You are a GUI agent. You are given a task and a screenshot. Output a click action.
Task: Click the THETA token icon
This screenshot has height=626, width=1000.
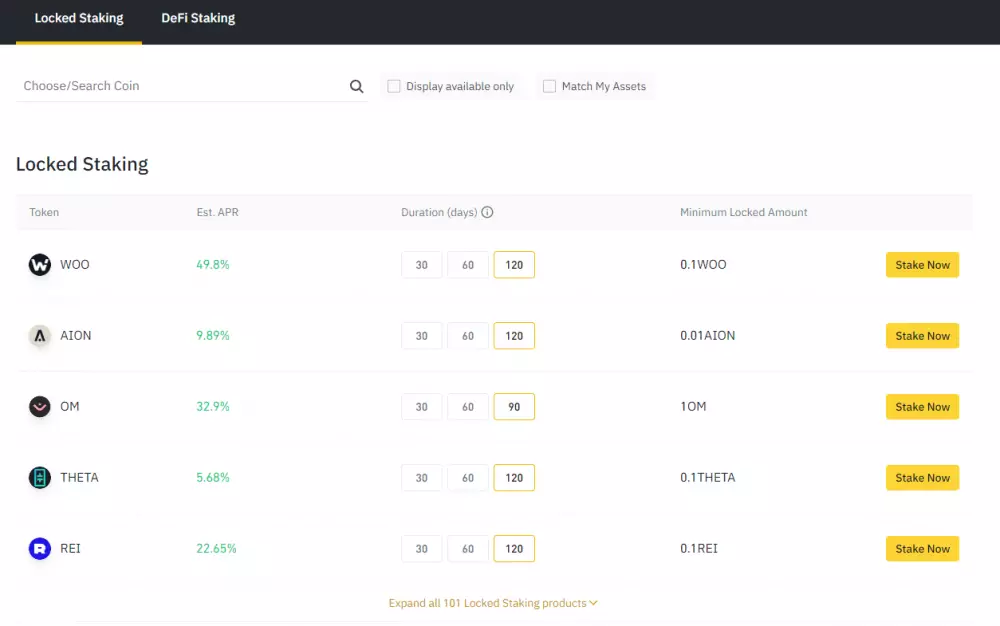point(39,477)
